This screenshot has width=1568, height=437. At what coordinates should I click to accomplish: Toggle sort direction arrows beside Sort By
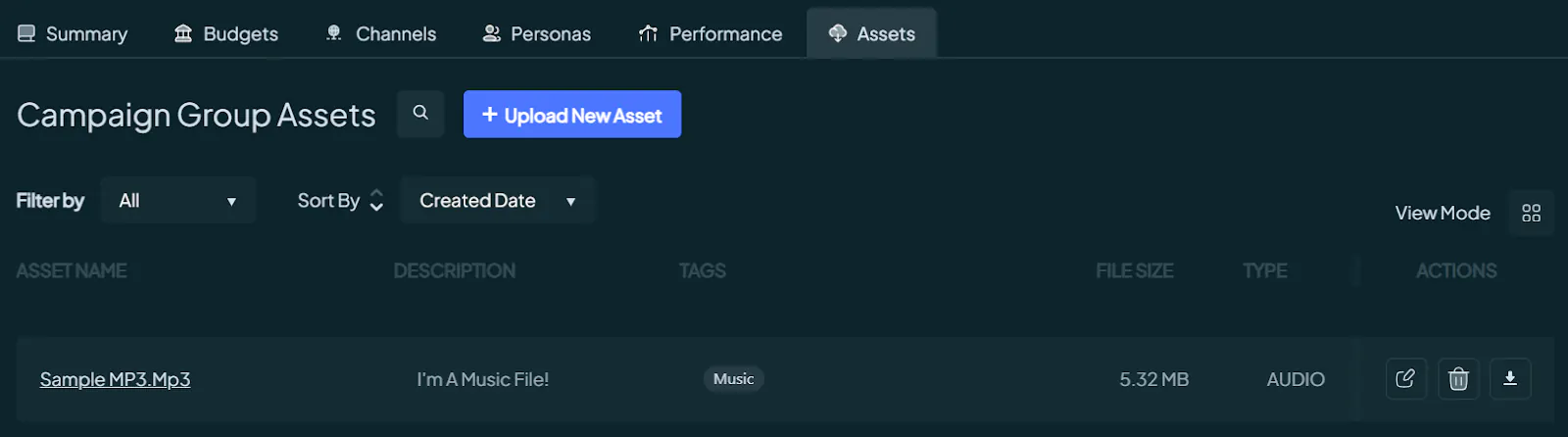coord(376,201)
